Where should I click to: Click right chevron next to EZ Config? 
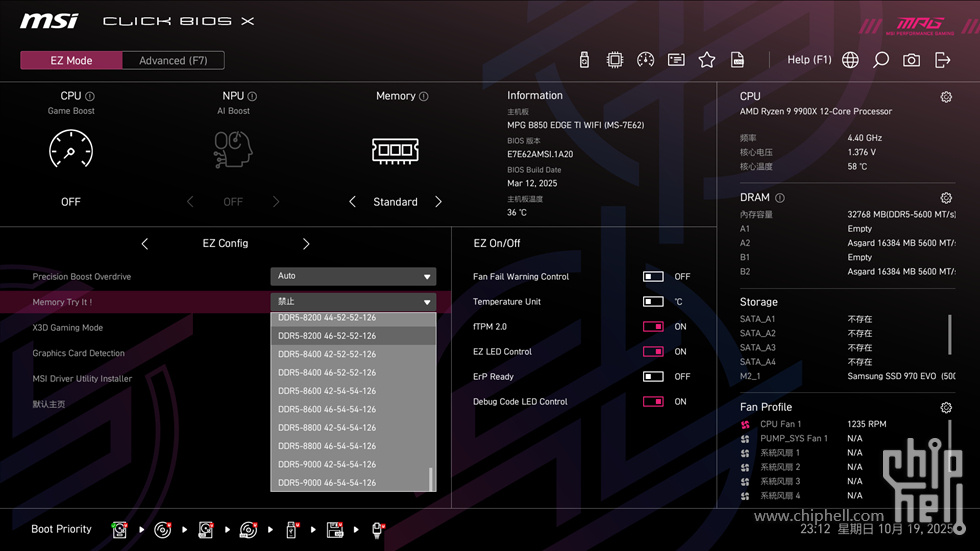pyautogui.click(x=306, y=244)
